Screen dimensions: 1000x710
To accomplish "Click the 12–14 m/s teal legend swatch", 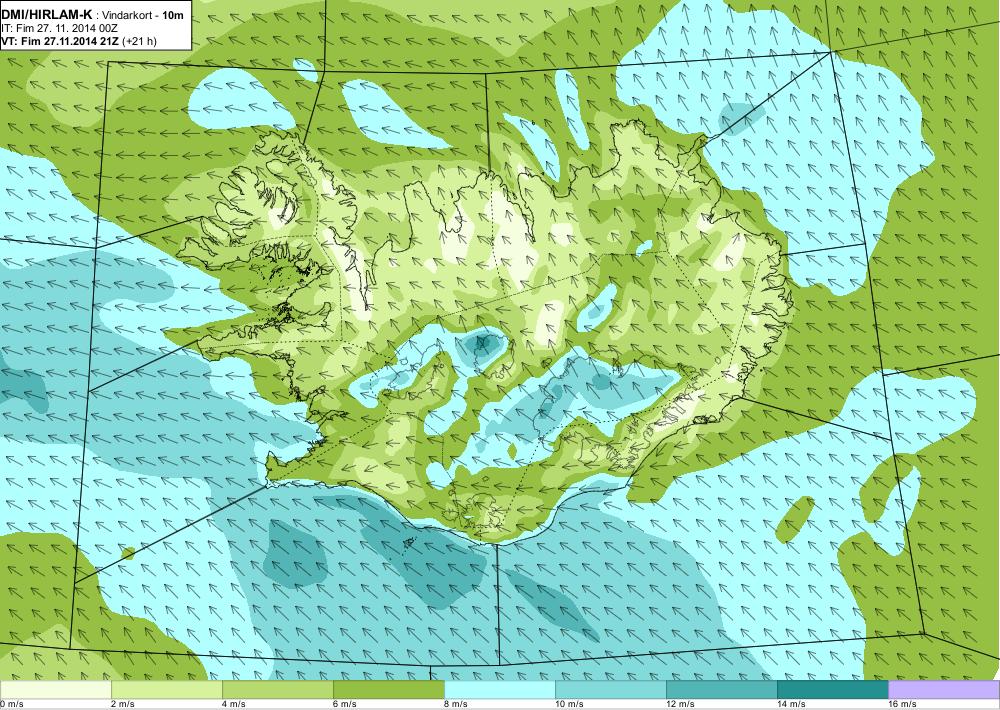I will [722, 689].
